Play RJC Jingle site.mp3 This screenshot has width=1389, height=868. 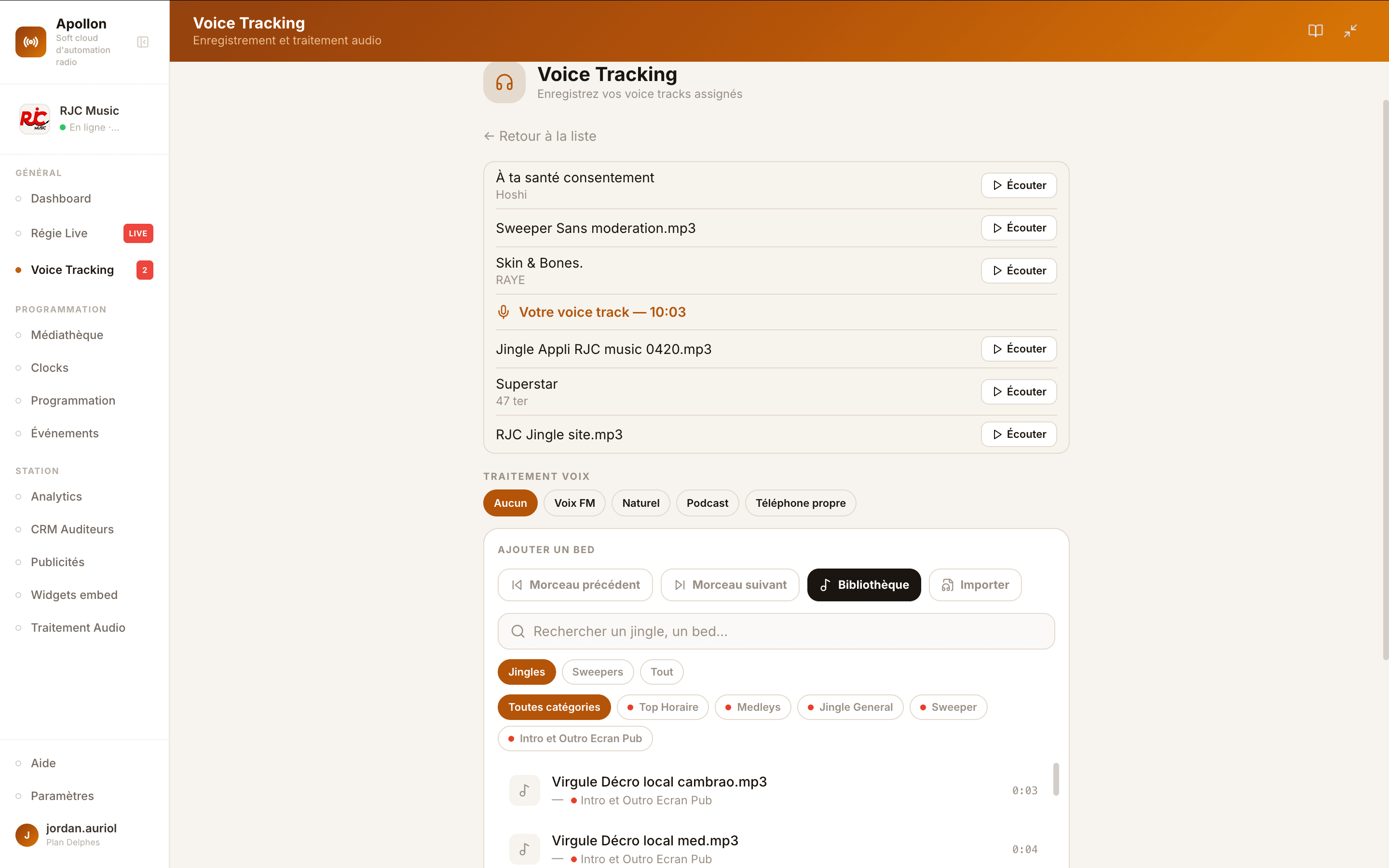pos(1019,434)
